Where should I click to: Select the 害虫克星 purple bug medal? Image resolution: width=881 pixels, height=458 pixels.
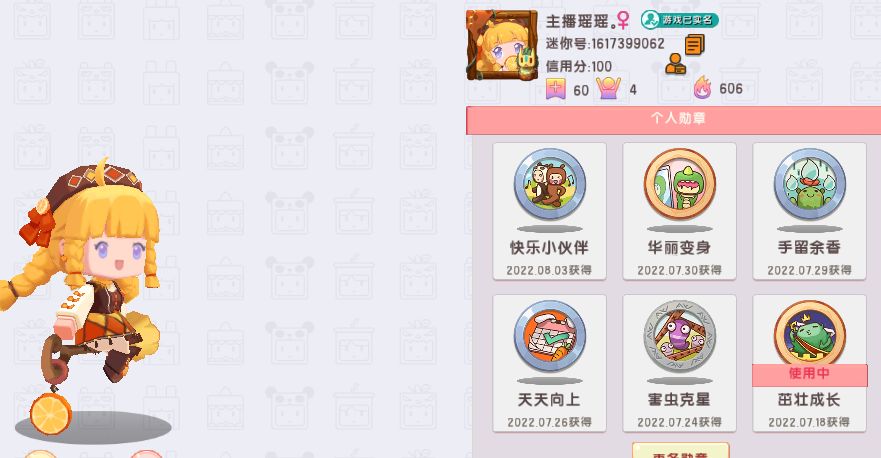[679, 336]
